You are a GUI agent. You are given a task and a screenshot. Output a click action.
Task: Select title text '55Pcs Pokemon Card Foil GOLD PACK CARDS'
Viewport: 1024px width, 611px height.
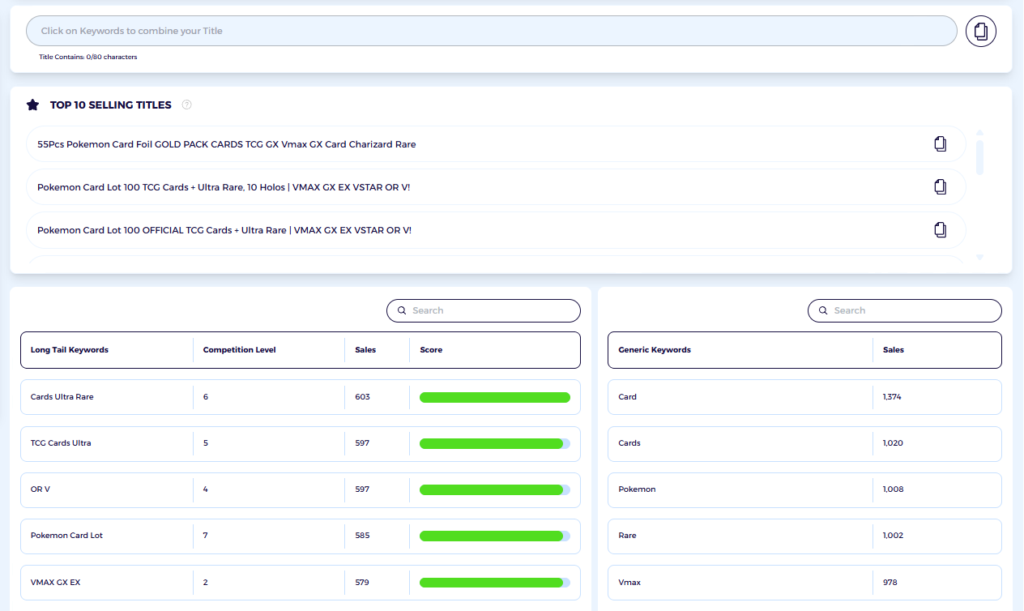pyautogui.click(x=227, y=144)
